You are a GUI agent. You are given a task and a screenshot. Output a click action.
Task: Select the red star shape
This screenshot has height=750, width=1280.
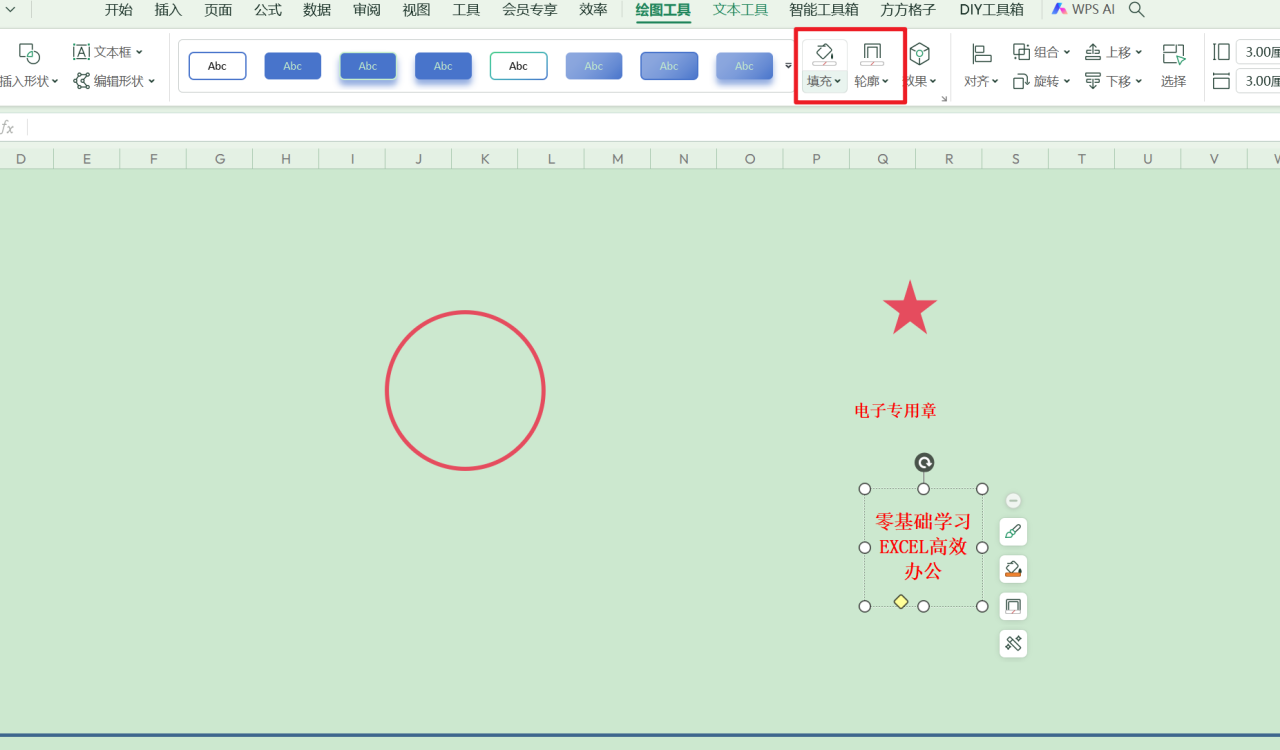pyautogui.click(x=910, y=310)
